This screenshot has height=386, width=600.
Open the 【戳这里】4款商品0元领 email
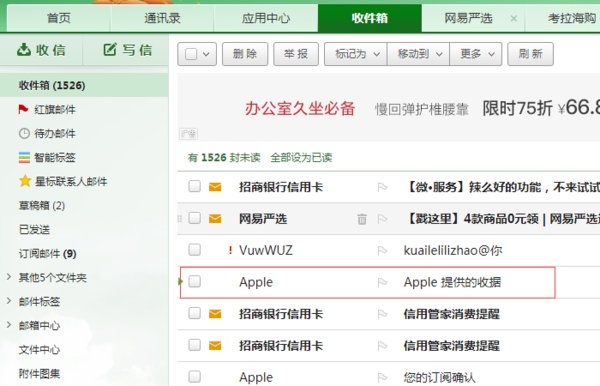point(502,219)
